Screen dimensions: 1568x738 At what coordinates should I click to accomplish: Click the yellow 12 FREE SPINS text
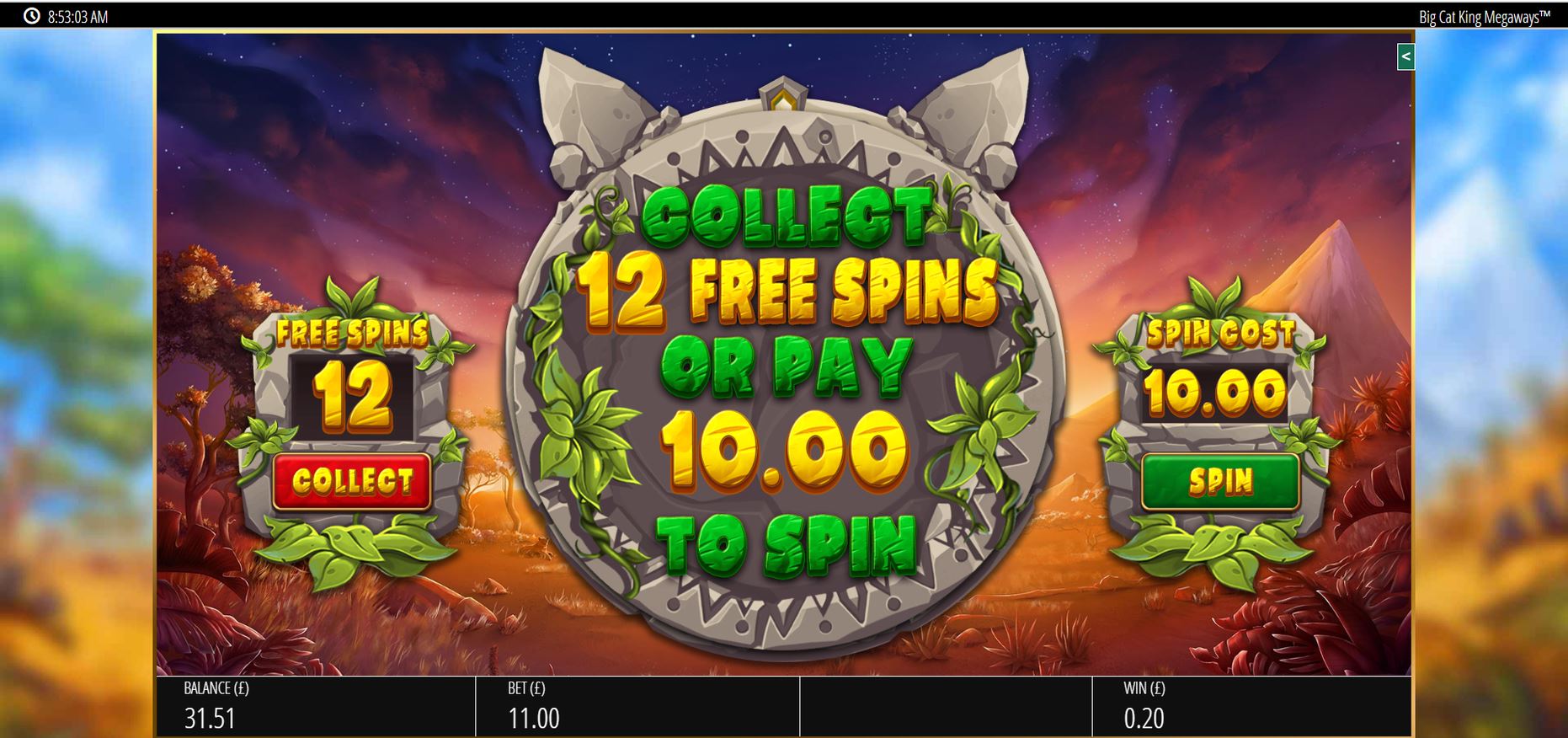787,292
